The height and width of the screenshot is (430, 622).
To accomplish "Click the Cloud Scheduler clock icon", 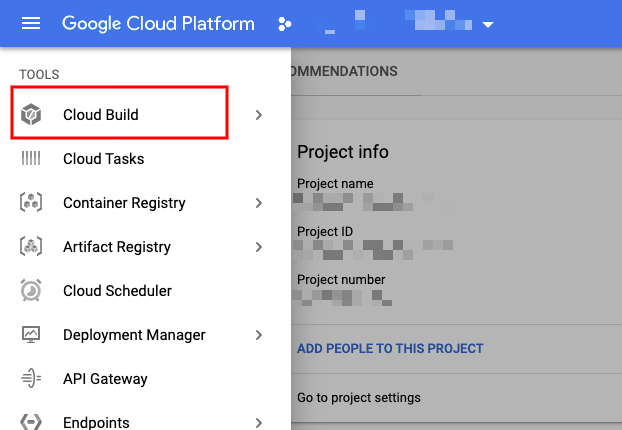I will (x=31, y=291).
